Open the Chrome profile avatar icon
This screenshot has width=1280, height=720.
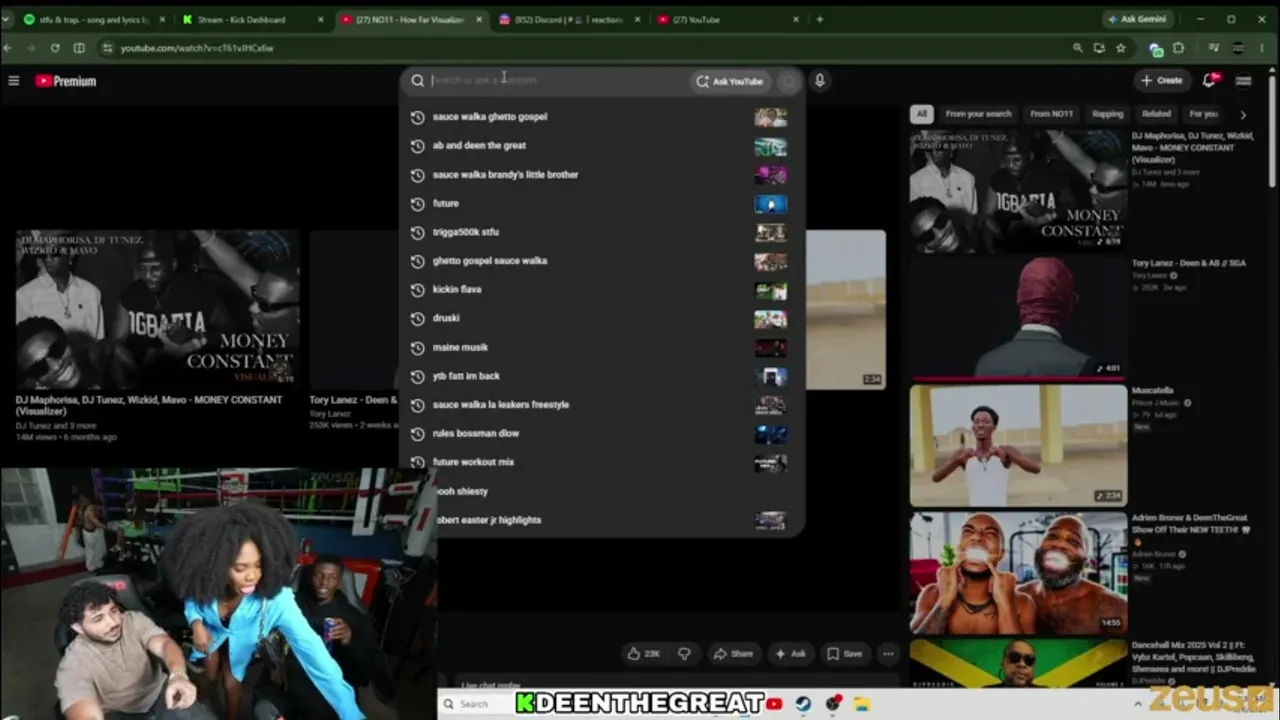[x=1238, y=48]
